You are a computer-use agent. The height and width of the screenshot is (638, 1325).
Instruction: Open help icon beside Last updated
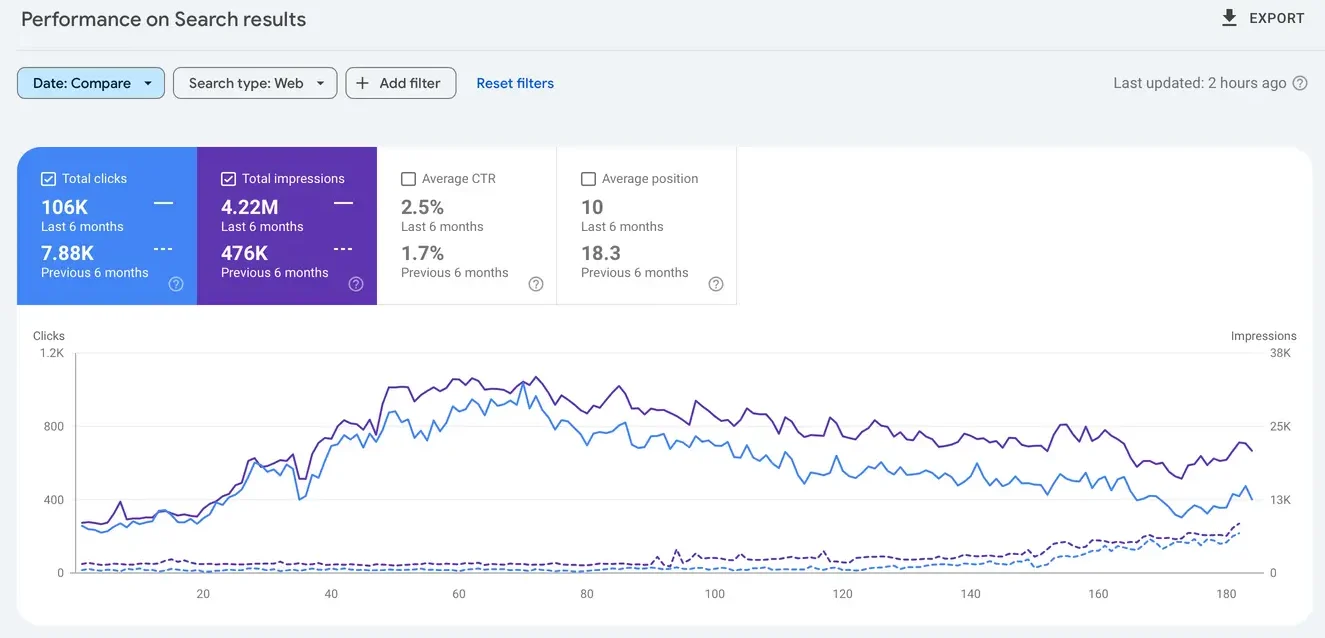coord(1300,83)
